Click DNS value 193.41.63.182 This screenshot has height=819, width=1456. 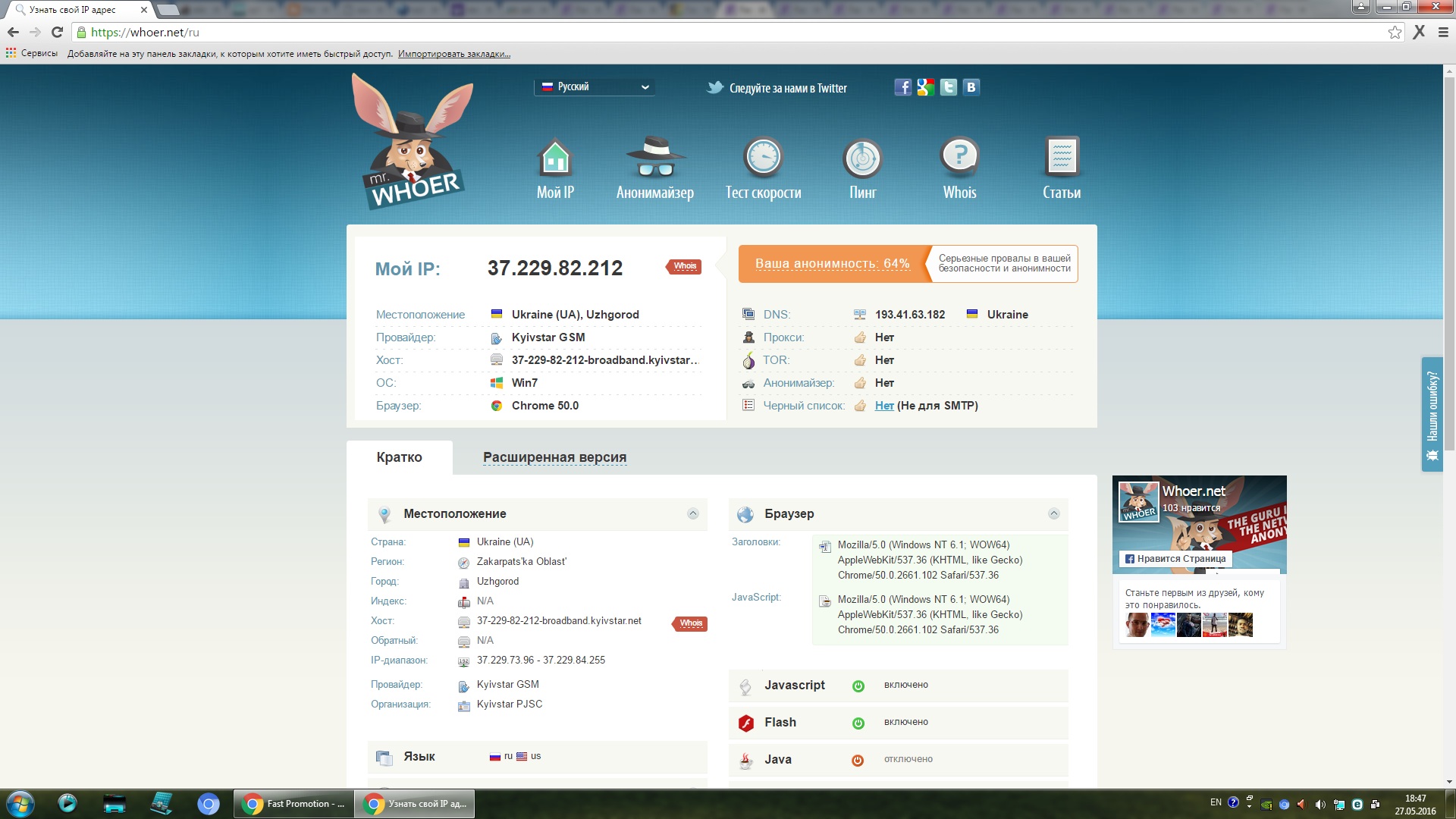[x=910, y=315]
